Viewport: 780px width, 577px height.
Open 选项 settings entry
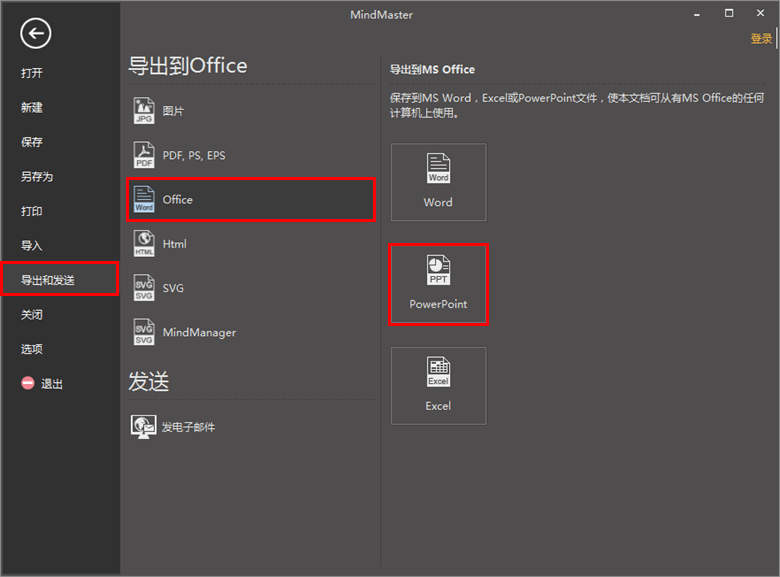click(x=32, y=349)
